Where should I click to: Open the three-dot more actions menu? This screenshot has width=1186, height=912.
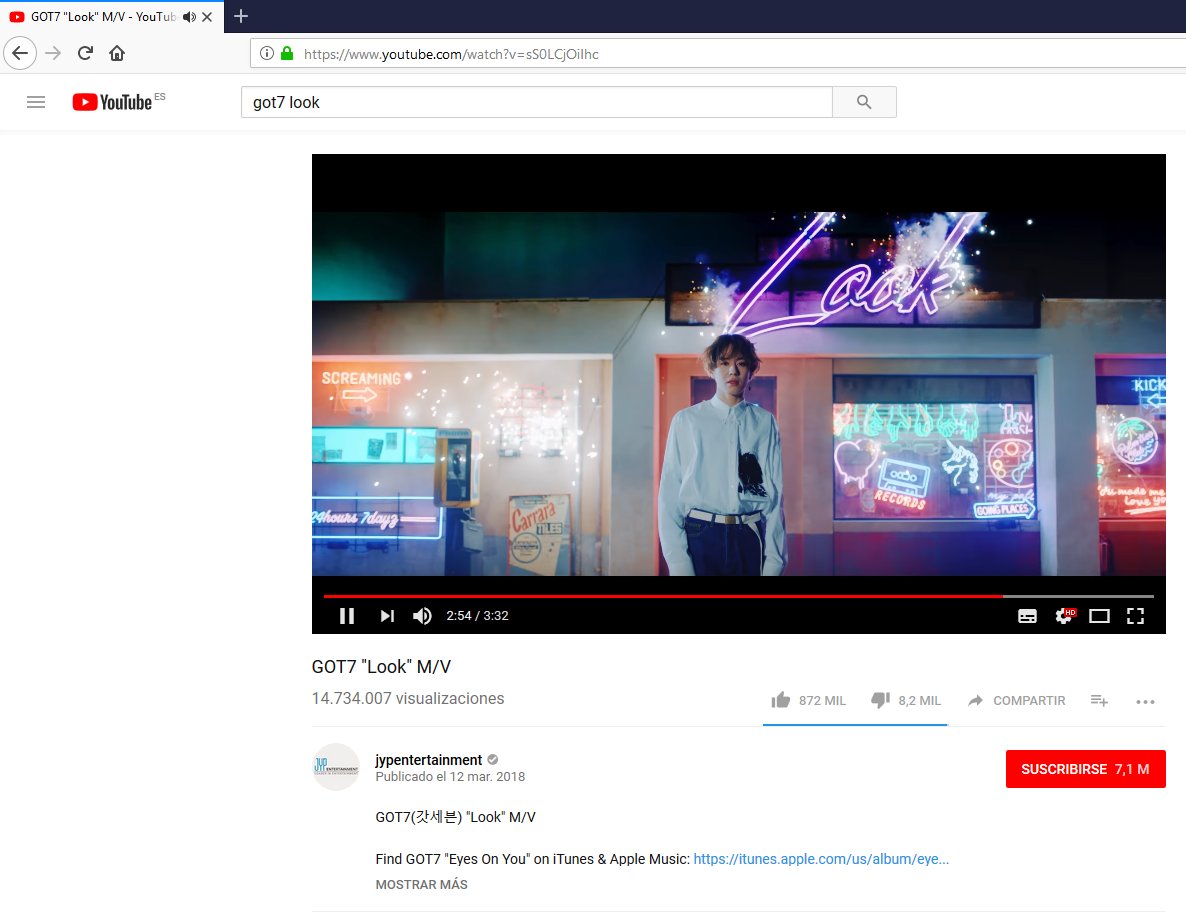(1145, 702)
